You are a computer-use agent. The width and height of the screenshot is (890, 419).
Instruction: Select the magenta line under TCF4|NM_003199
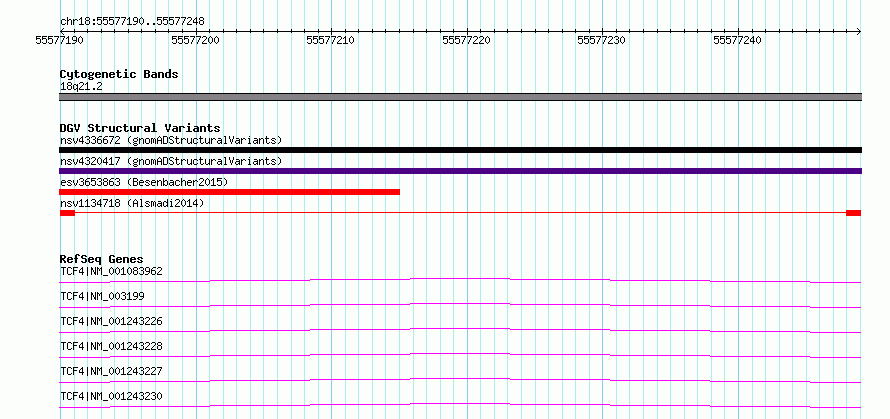point(460,305)
